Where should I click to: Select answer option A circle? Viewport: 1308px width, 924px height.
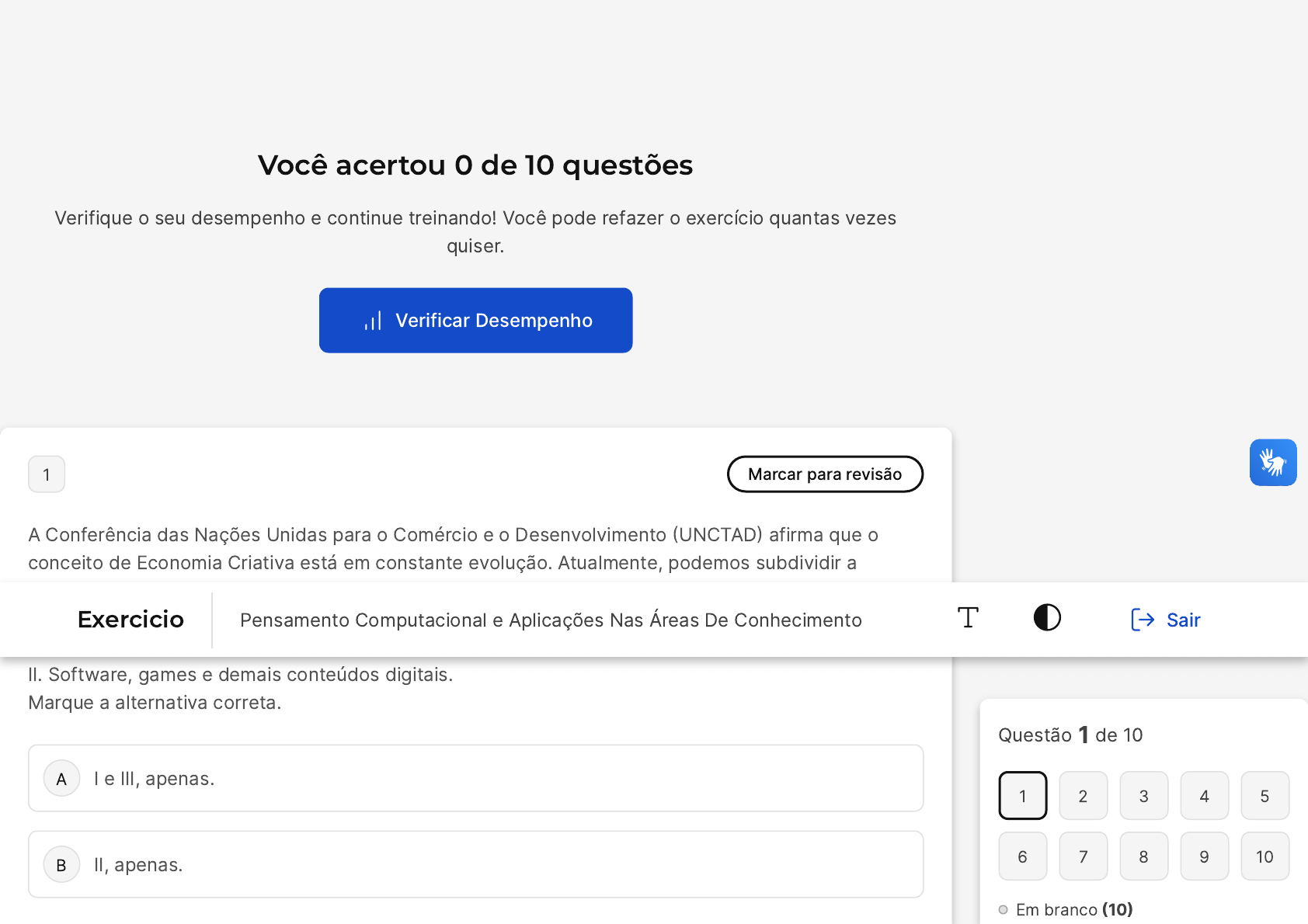pos(62,779)
